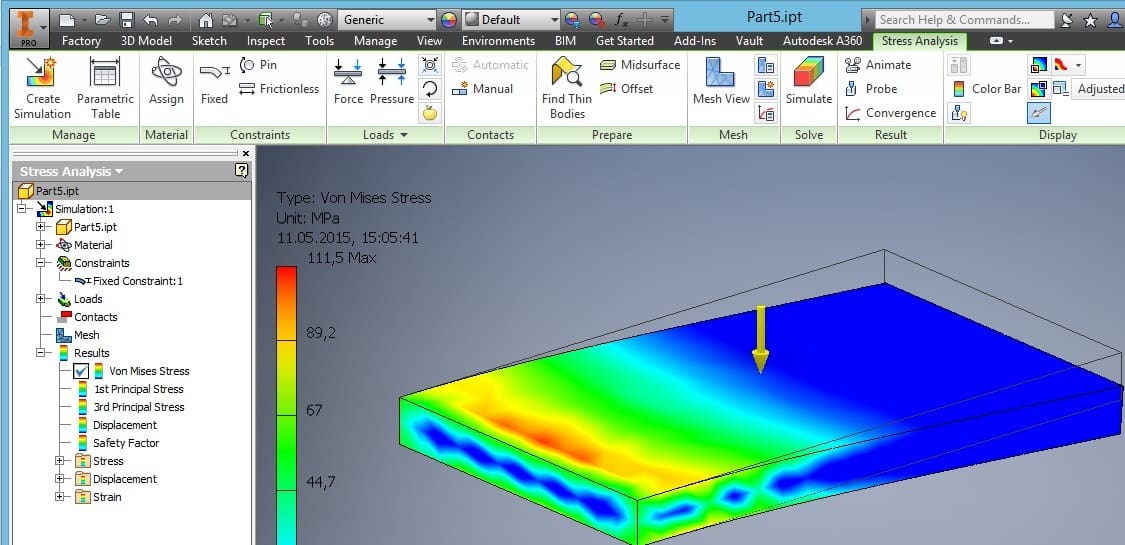Expand the Strain results folder
This screenshot has height=545, width=1125.
point(60,497)
